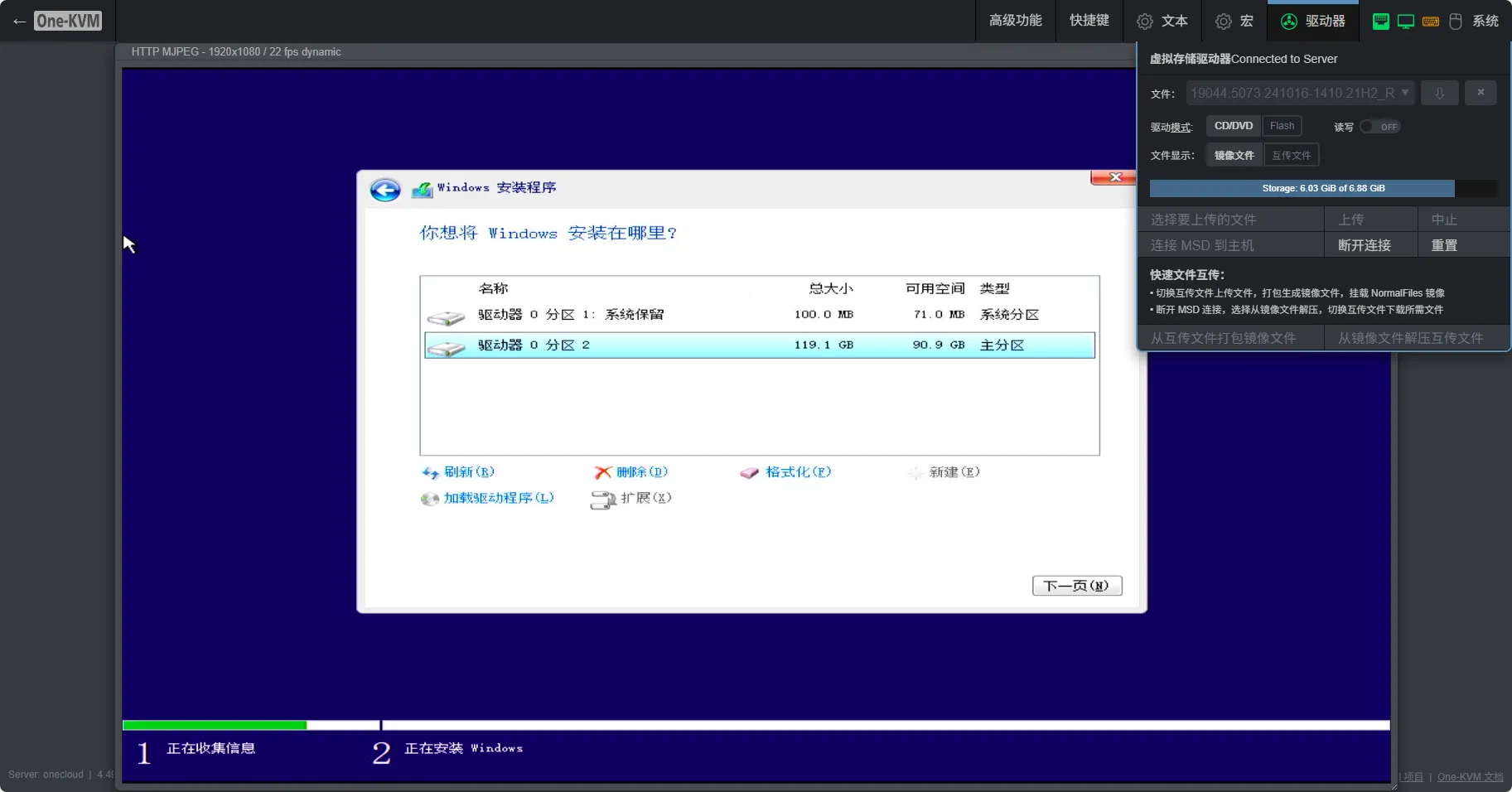Select Flash drive mode
The width and height of the screenshot is (1512, 792).
click(x=1282, y=126)
